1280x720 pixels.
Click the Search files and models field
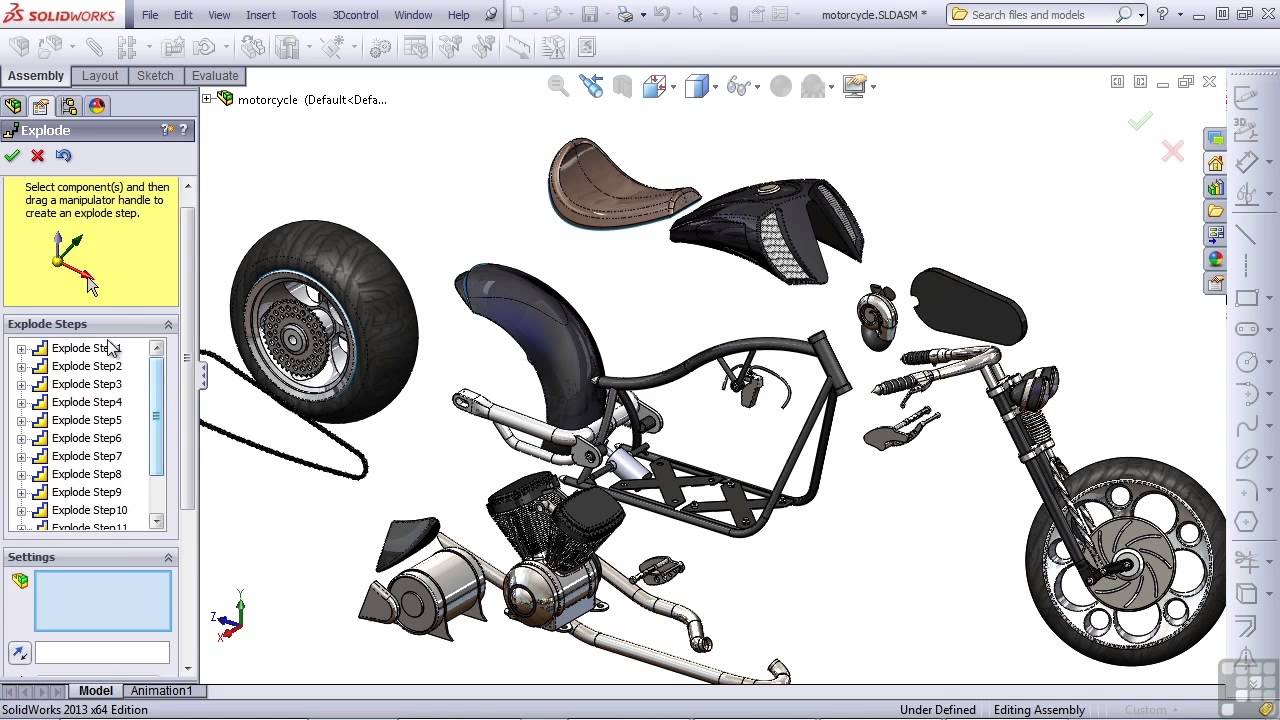1040,15
